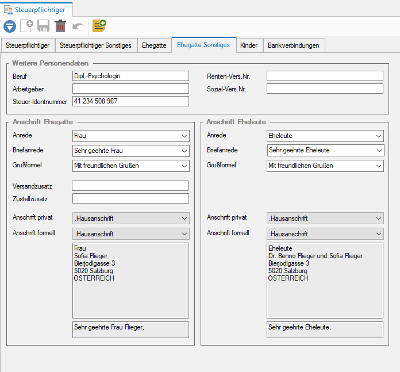Click the blue filter funnel icon

(10, 26)
